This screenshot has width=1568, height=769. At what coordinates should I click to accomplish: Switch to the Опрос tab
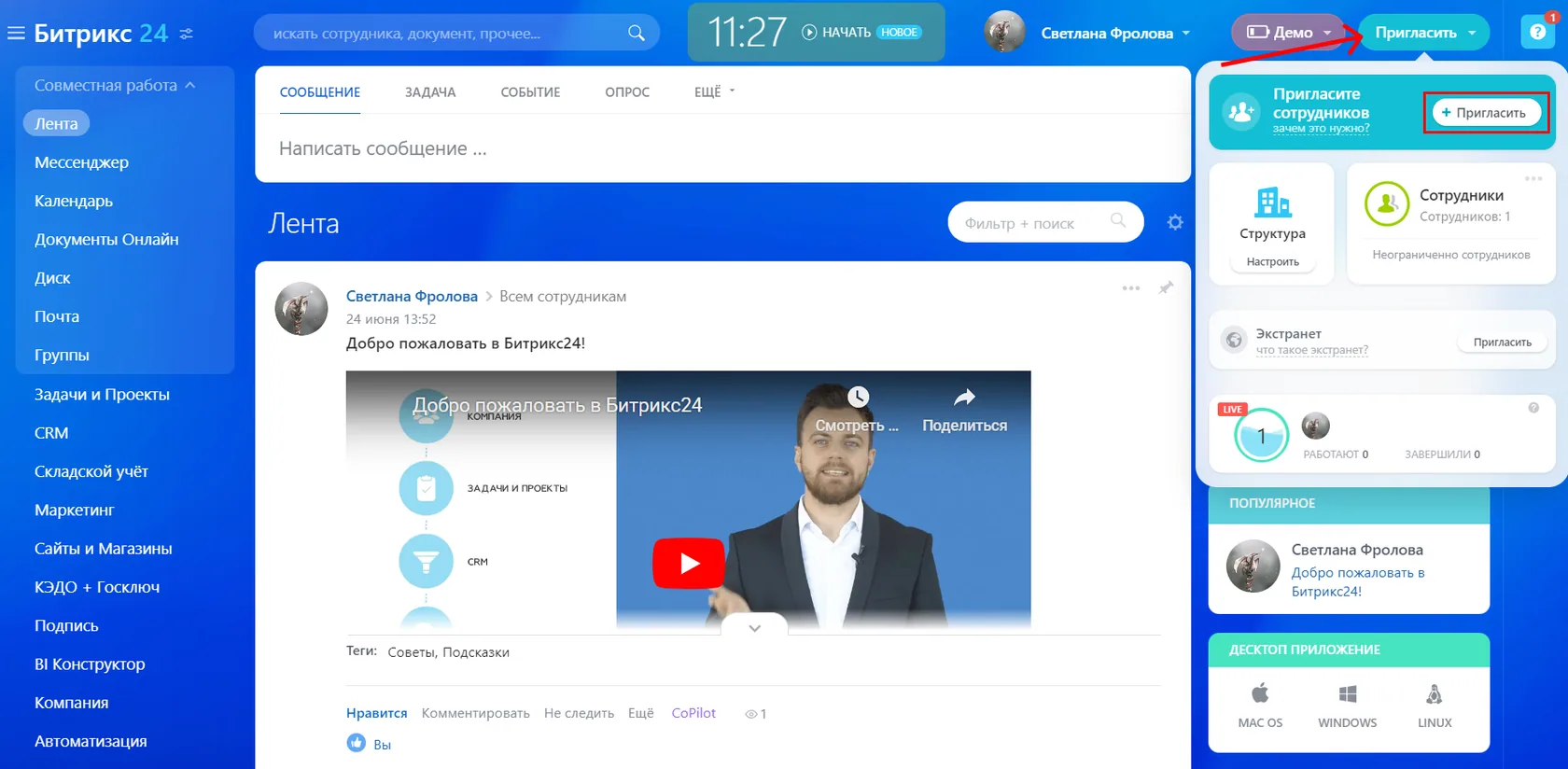(x=627, y=92)
